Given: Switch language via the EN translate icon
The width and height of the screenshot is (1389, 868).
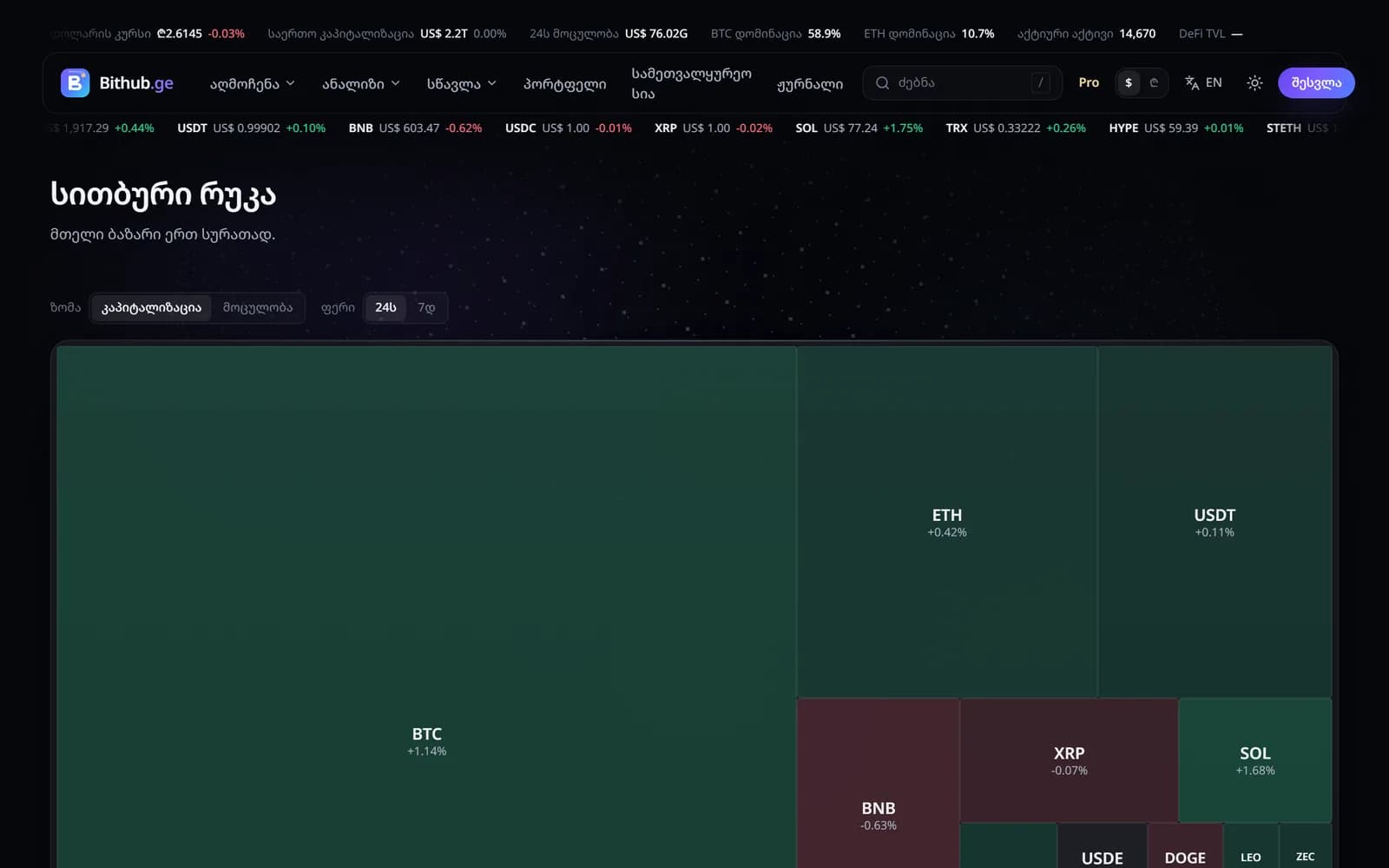Looking at the screenshot, I should pos(1203,82).
